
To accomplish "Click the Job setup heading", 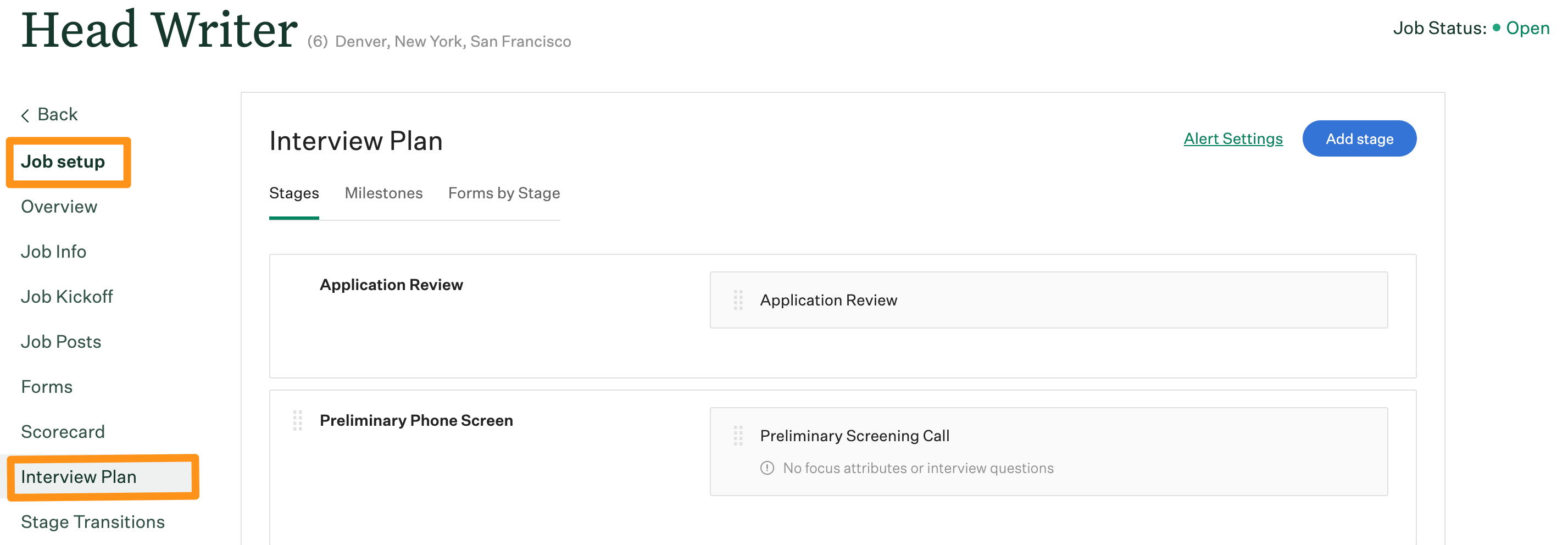I will 63,162.
